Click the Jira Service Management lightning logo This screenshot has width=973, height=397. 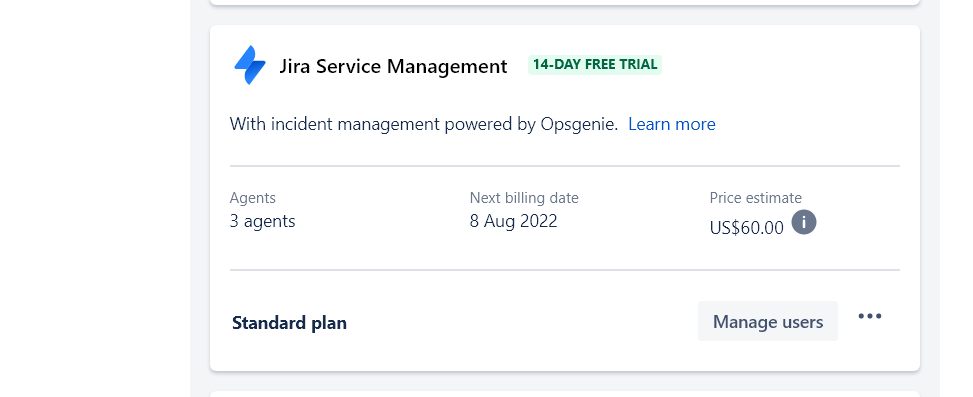tap(250, 65)
